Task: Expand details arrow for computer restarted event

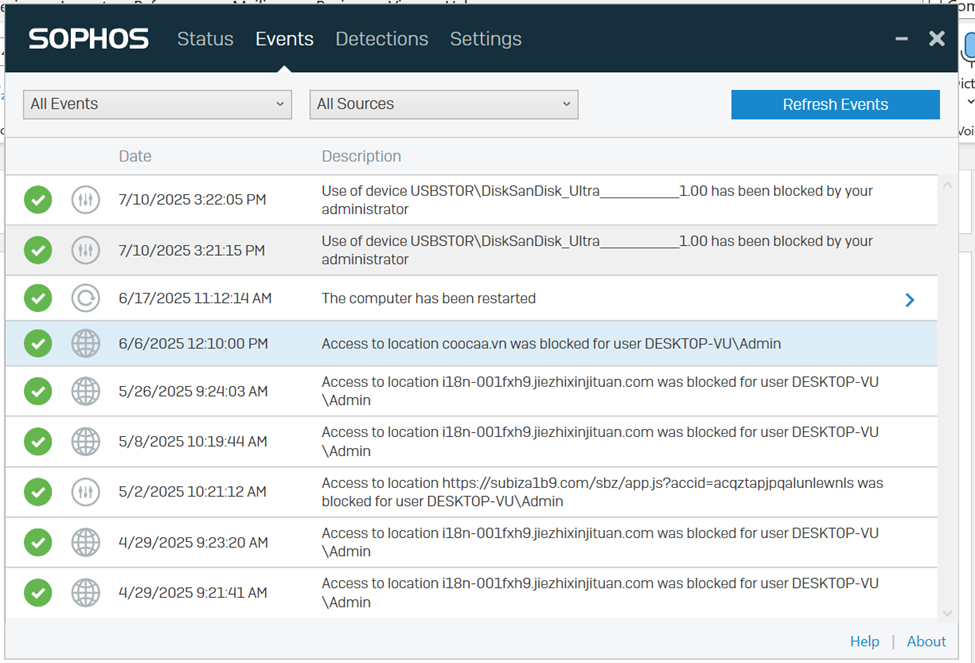Action: pos(909,299)
